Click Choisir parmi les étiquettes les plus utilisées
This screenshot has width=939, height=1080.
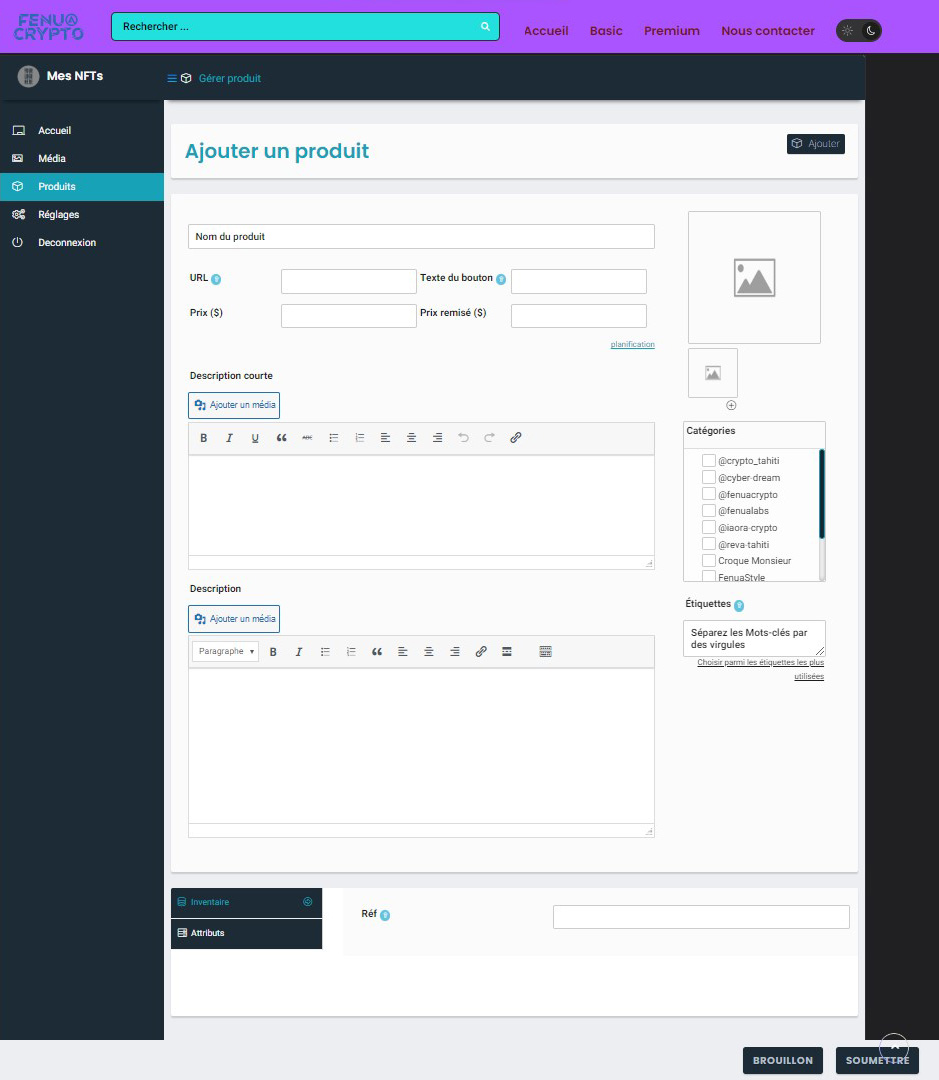[x=761, y=669]
